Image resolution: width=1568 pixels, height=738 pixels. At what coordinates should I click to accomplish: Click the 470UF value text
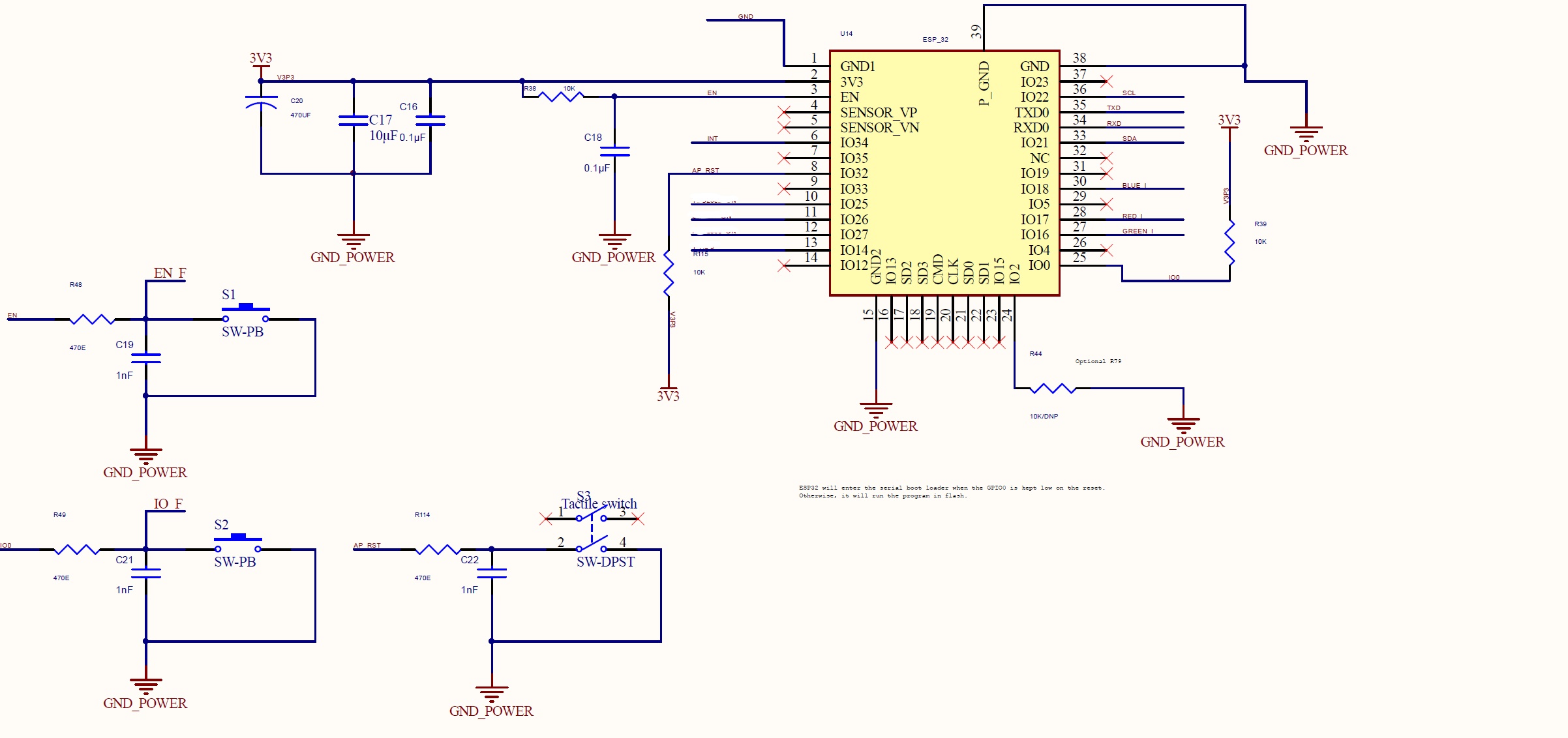pos(301,115)
